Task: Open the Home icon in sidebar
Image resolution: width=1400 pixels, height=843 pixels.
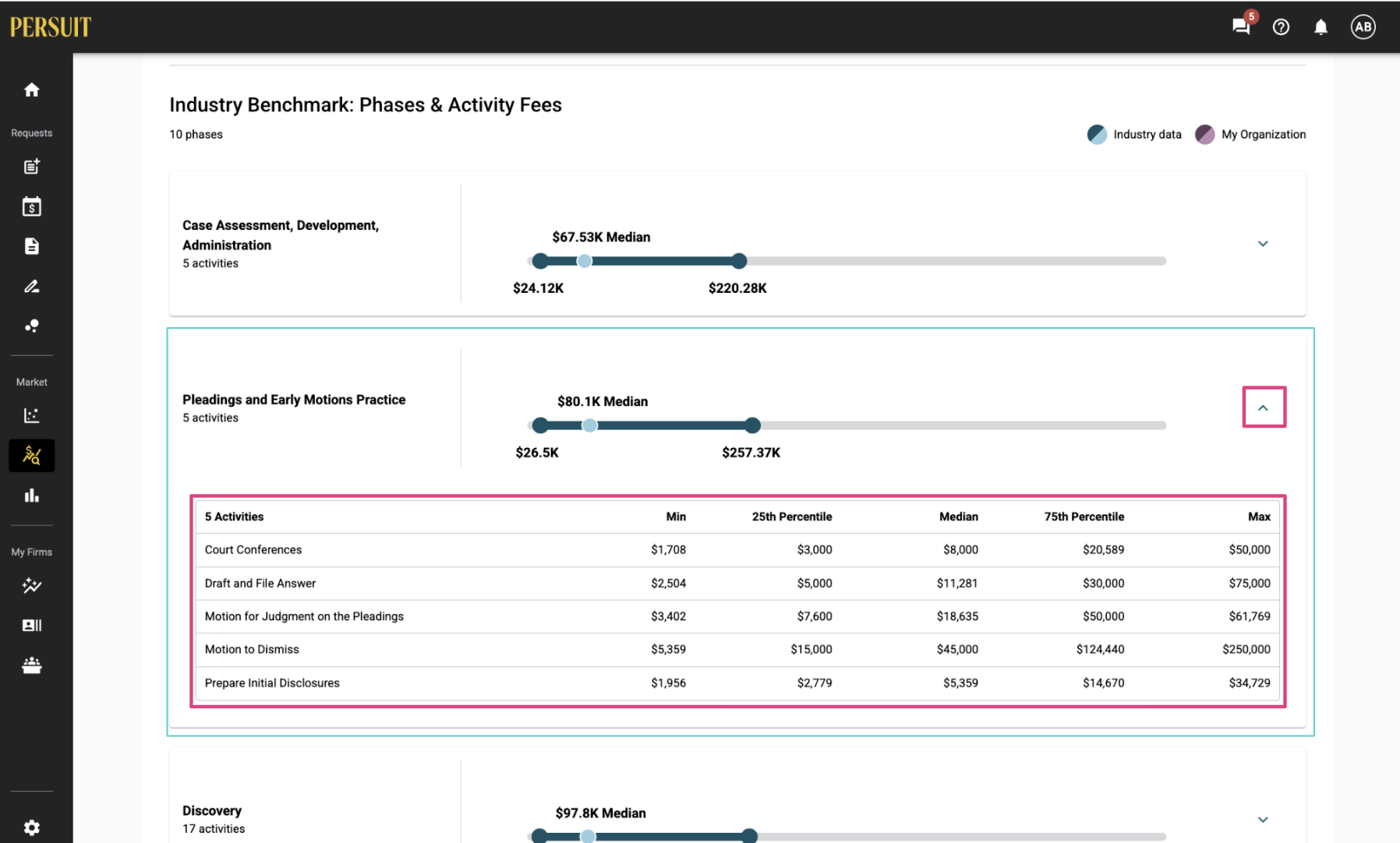Action: pos(32,90)
